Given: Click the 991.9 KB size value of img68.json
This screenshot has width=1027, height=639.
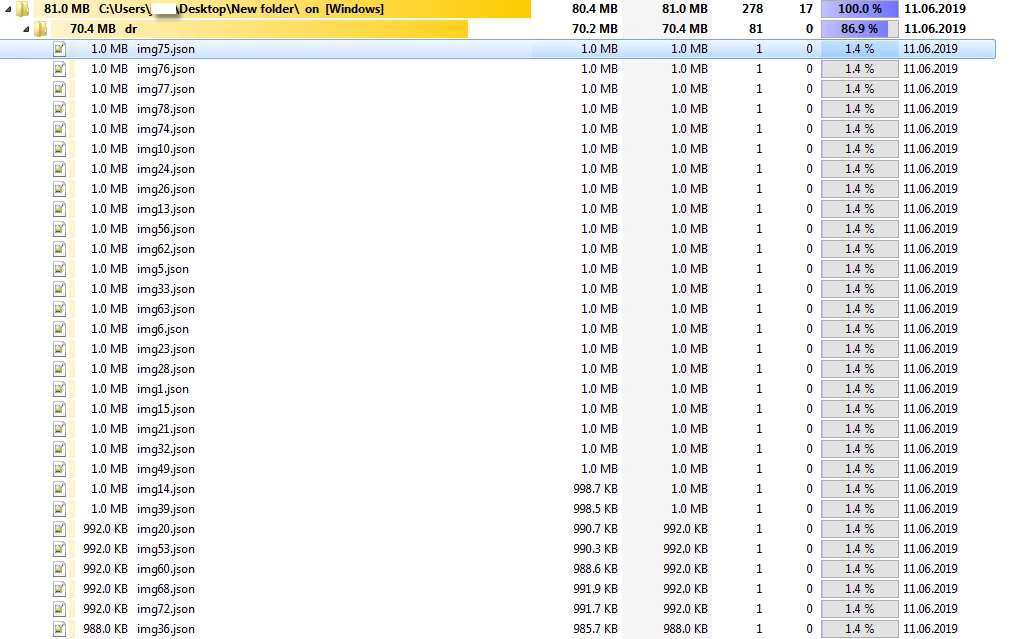Looking at the screenshot, I should (x=595, y=589).
